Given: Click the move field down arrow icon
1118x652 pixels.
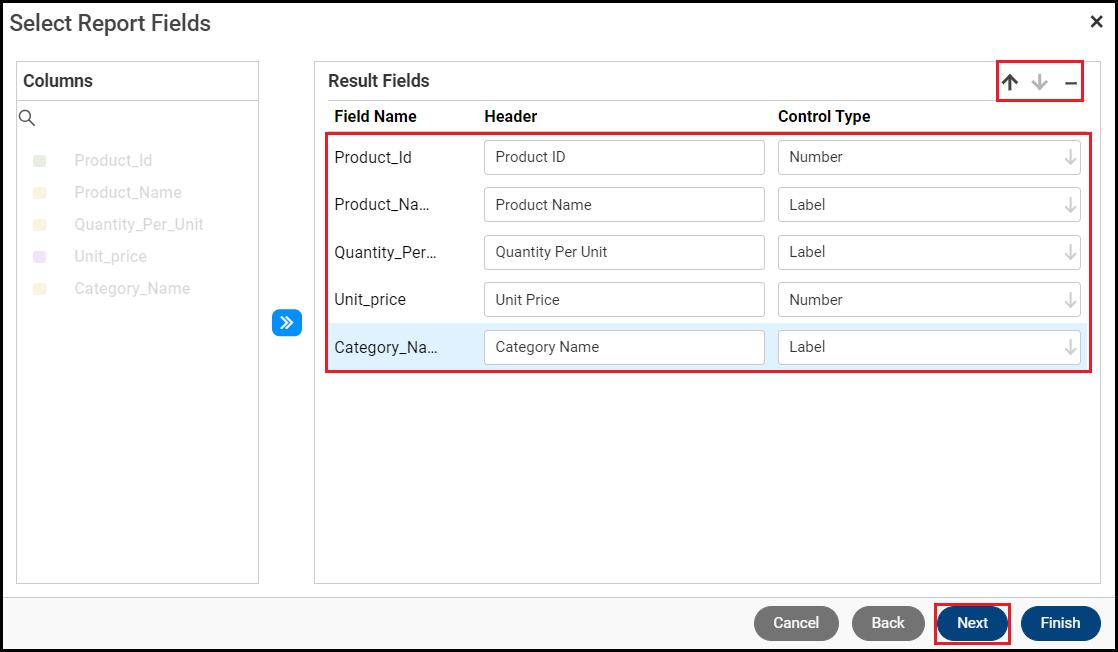Looking at the screenshot, I should pos(1040,83).
